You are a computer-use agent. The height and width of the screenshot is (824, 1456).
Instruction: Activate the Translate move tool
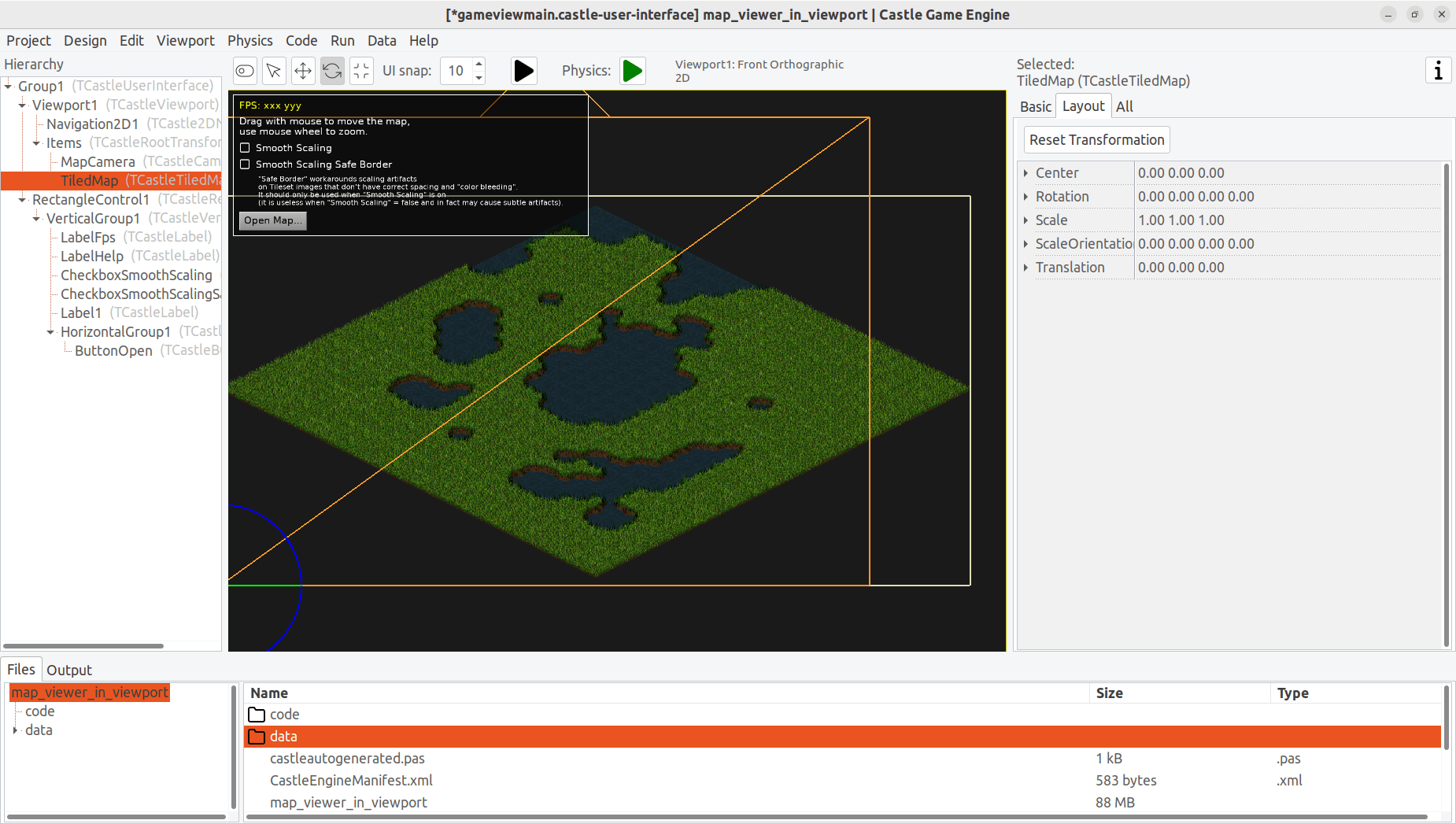(x=303, y=71)
